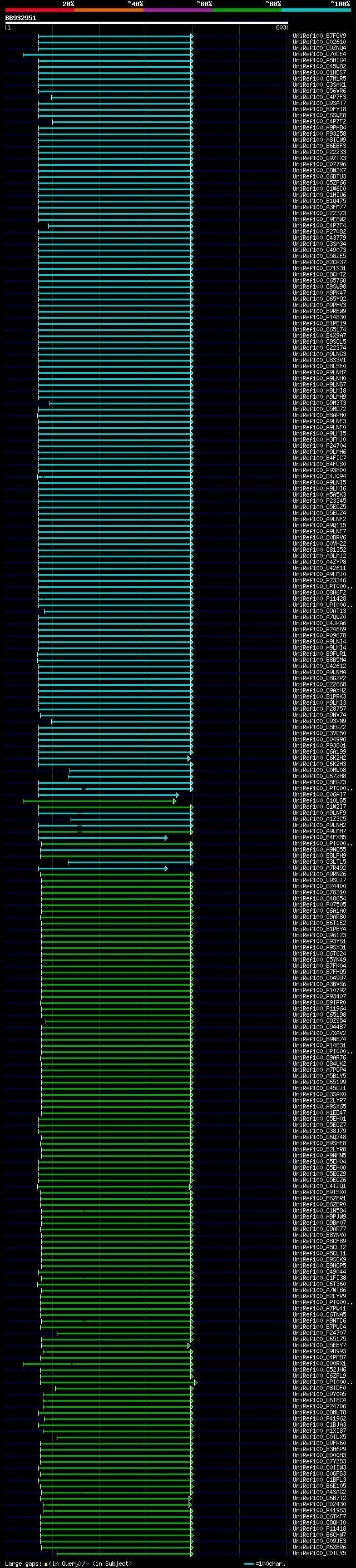Select hit label UniRef100_Q7M1R5
The height and width of the screenshot is (1568, 356).
click(x=319, y=78)
